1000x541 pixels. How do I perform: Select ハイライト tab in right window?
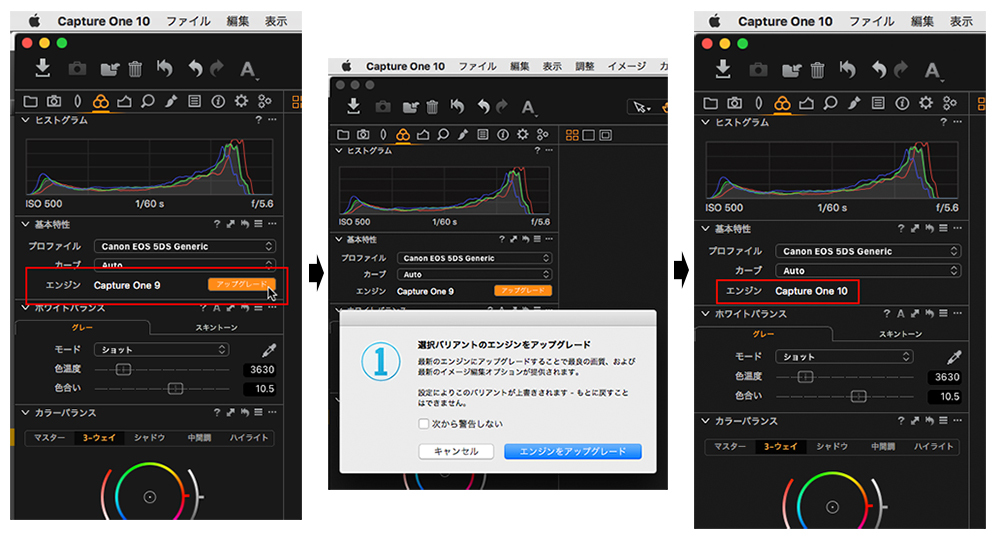[x=933, y=447]
